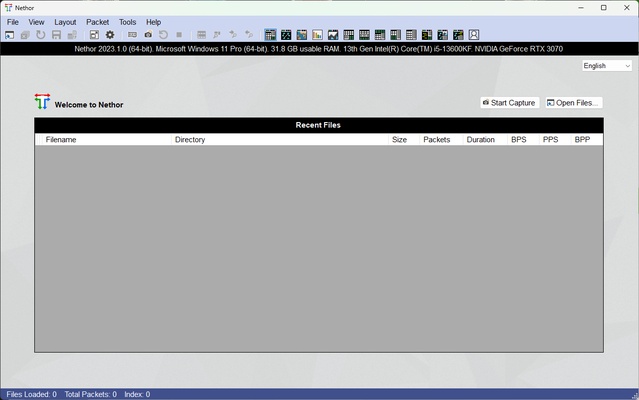
Task: Click the find previous arrow icon
Action: (x=249, y=35)
